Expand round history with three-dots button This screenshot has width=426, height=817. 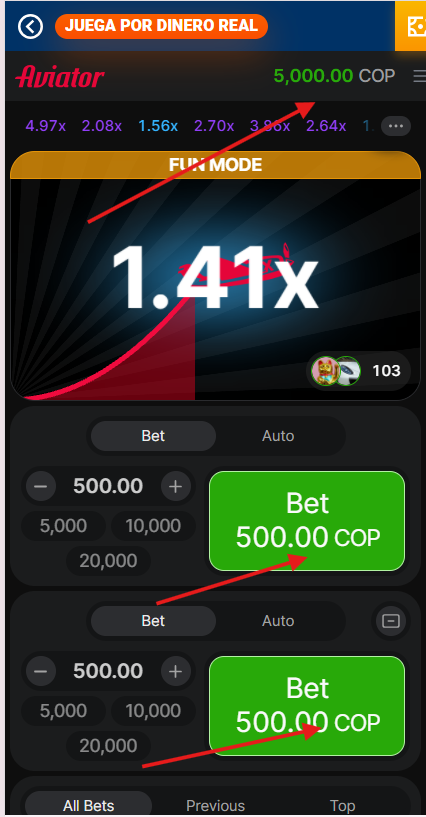click(396, 126)
